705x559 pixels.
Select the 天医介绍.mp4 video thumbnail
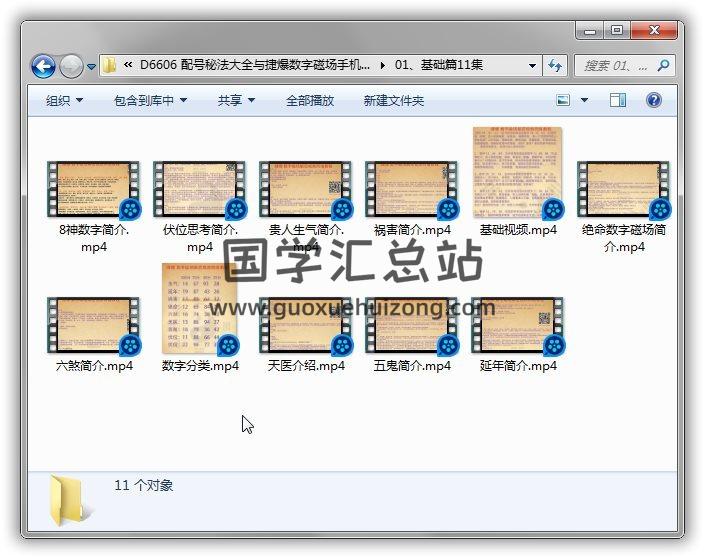306,325
